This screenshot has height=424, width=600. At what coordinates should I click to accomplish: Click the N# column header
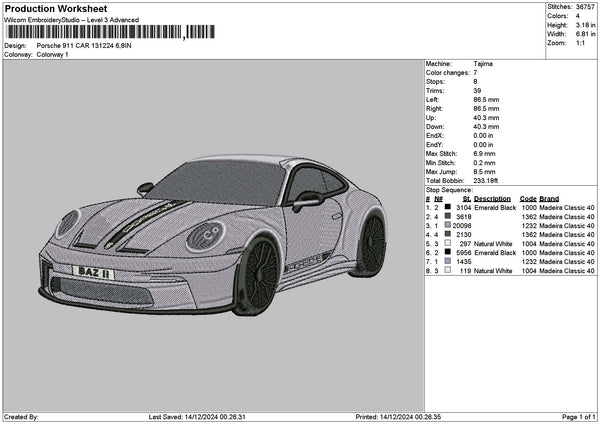click(439, 198)
